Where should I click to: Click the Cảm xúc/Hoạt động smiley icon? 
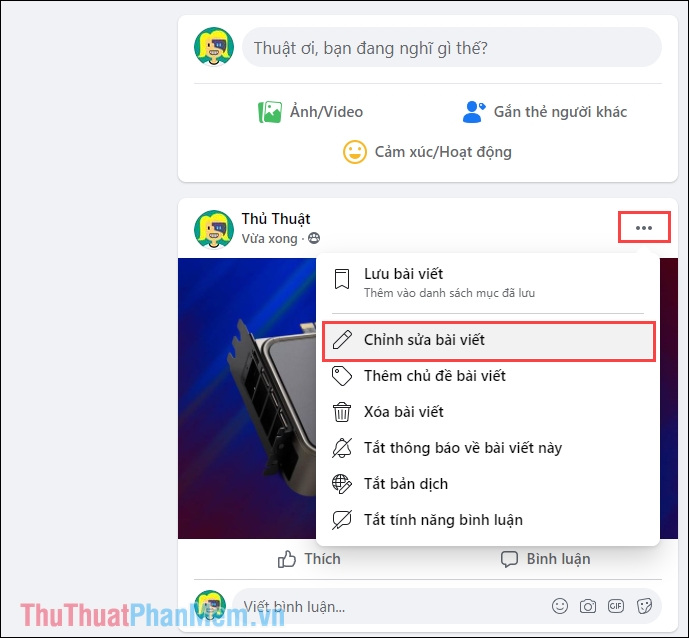[355, 152]
